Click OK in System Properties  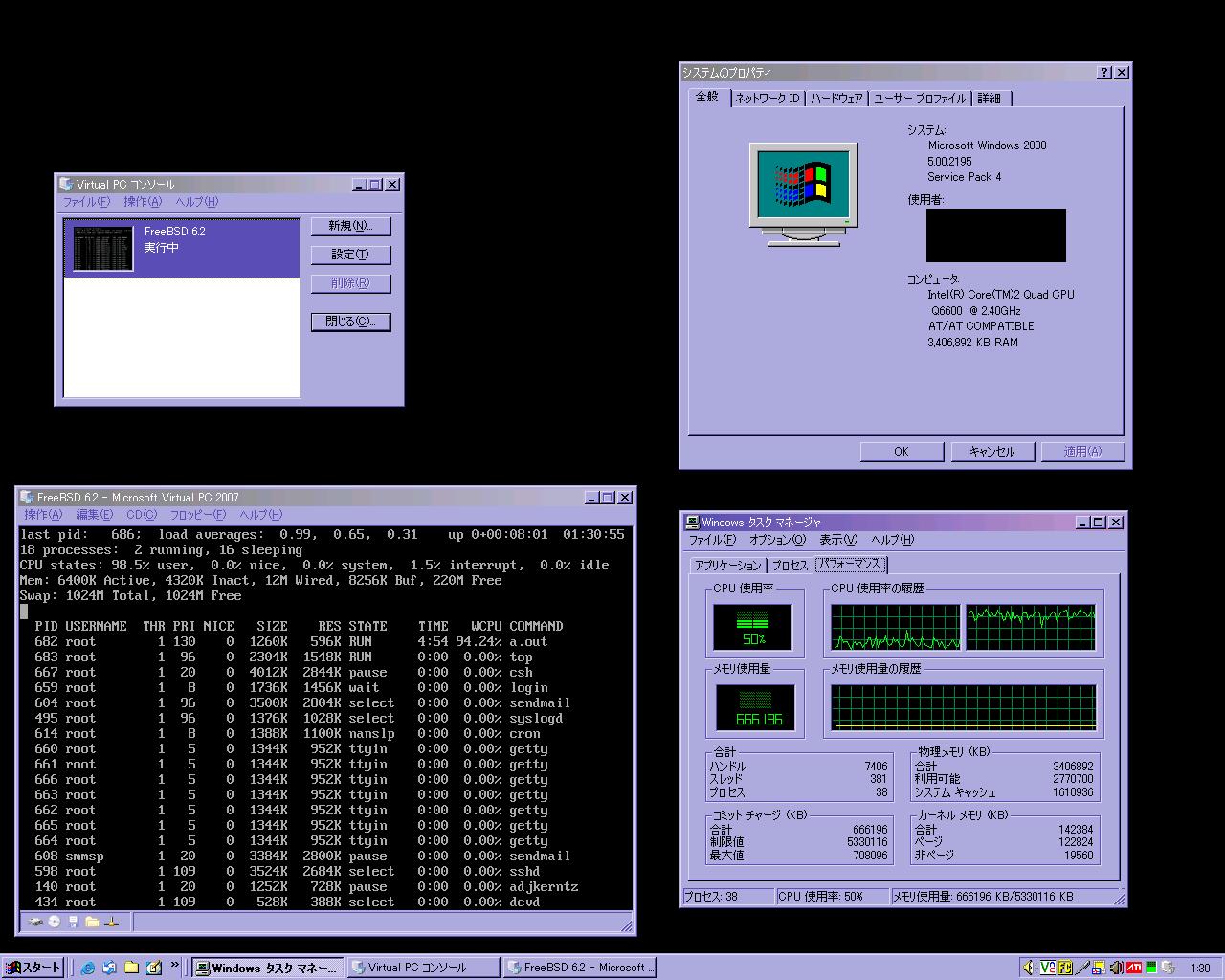(x=902, y=452)
